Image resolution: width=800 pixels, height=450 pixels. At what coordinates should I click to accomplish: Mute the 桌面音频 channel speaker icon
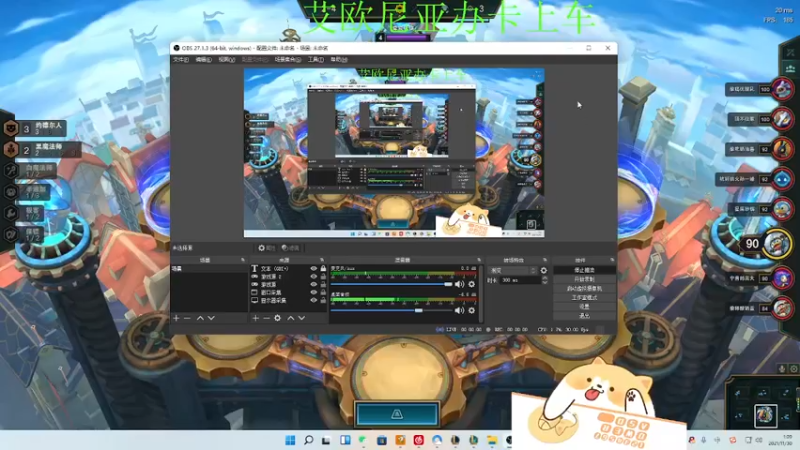point(459,310)
